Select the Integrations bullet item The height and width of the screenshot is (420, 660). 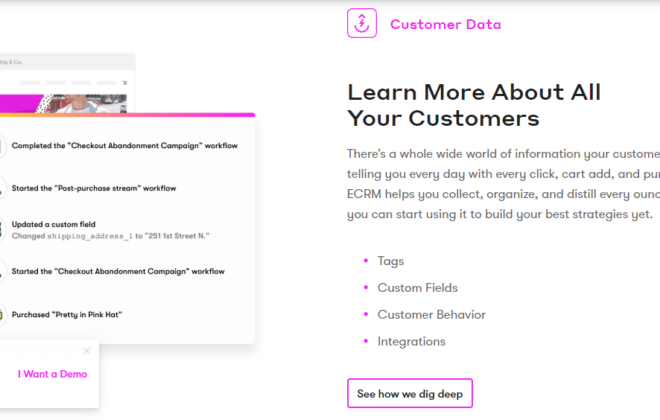click(411, 342)
